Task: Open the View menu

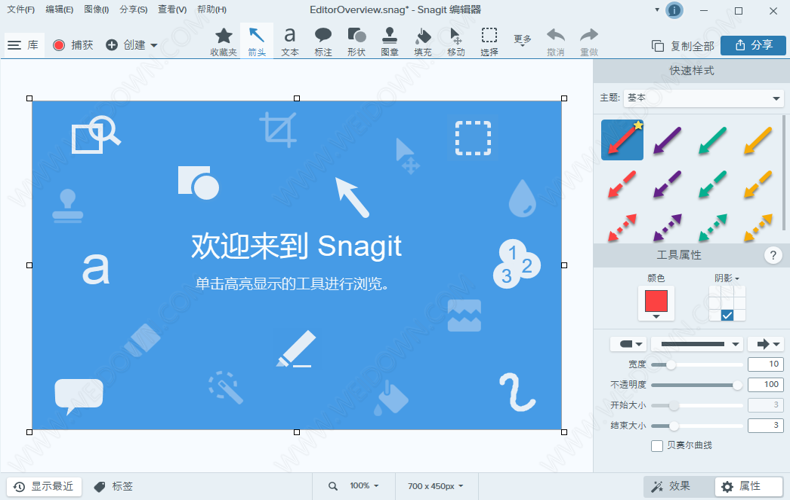Action: pyautogui.click(x=172, y=10)
